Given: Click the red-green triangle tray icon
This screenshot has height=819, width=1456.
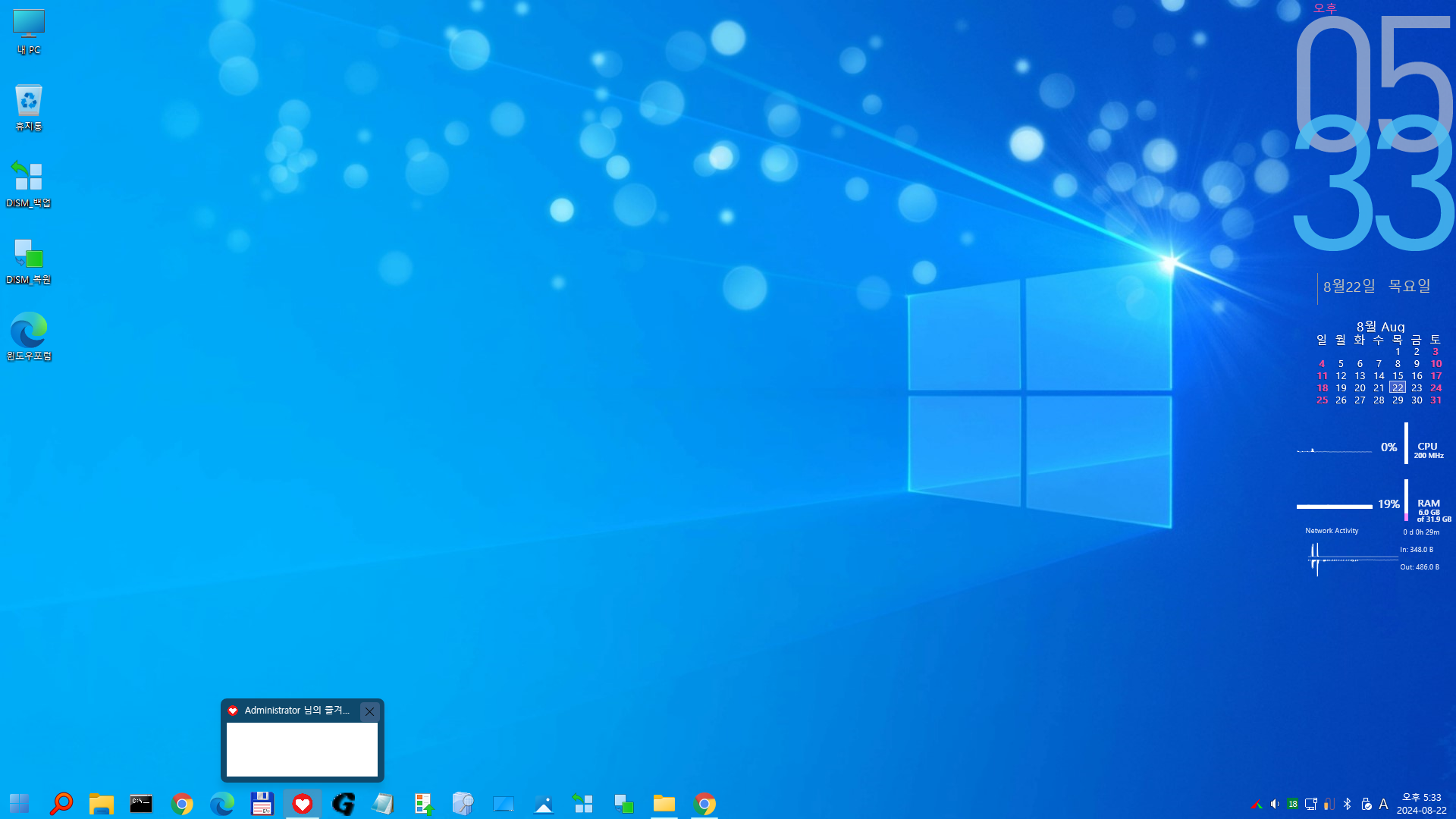Looking at the screenshot, I should [x=1257, y=804].
